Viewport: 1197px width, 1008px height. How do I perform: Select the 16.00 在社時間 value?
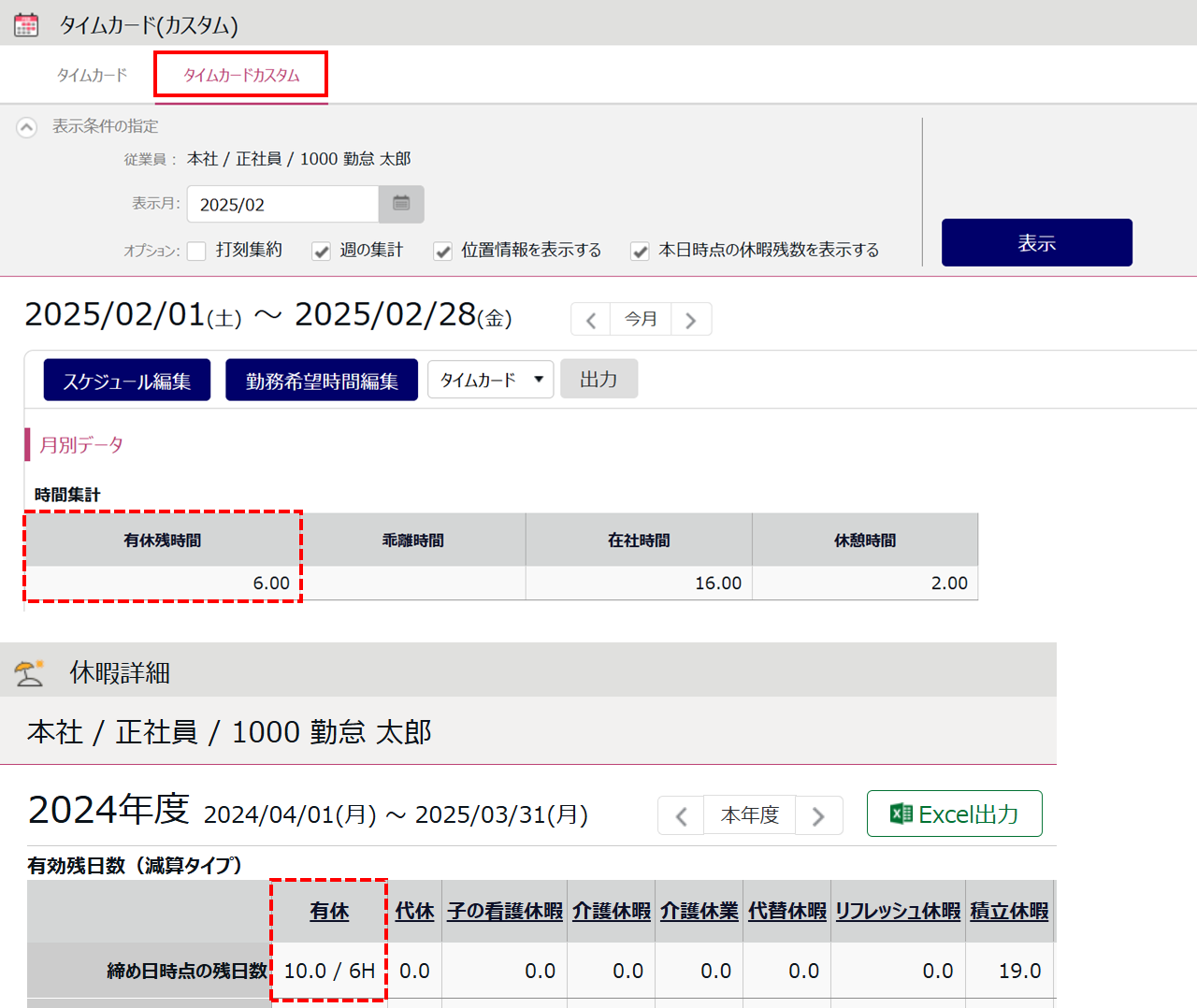pyautogui.click(x=718, y=583)
